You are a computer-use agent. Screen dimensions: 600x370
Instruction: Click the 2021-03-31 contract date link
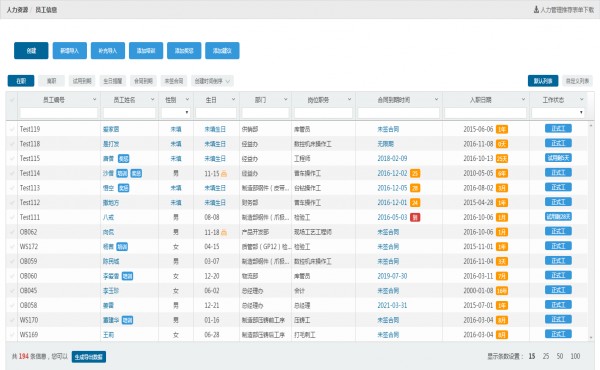tap(392, 305)
